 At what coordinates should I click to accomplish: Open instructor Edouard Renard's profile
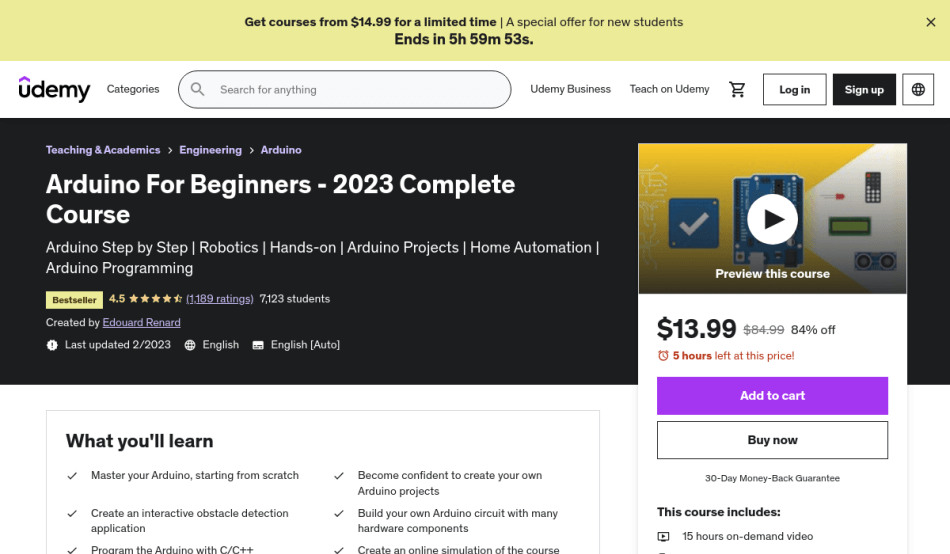tap(141, 323)
